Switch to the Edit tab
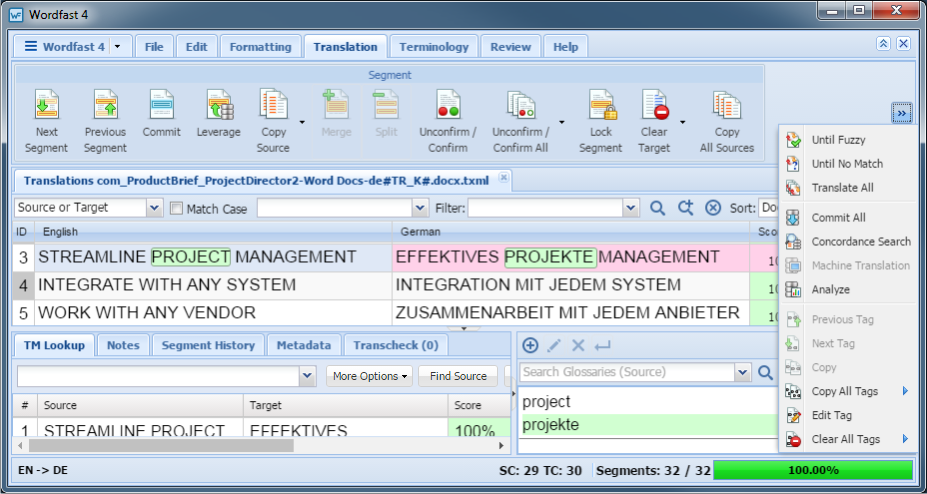Screen dimensions: 927x494 tap(197, 47)
